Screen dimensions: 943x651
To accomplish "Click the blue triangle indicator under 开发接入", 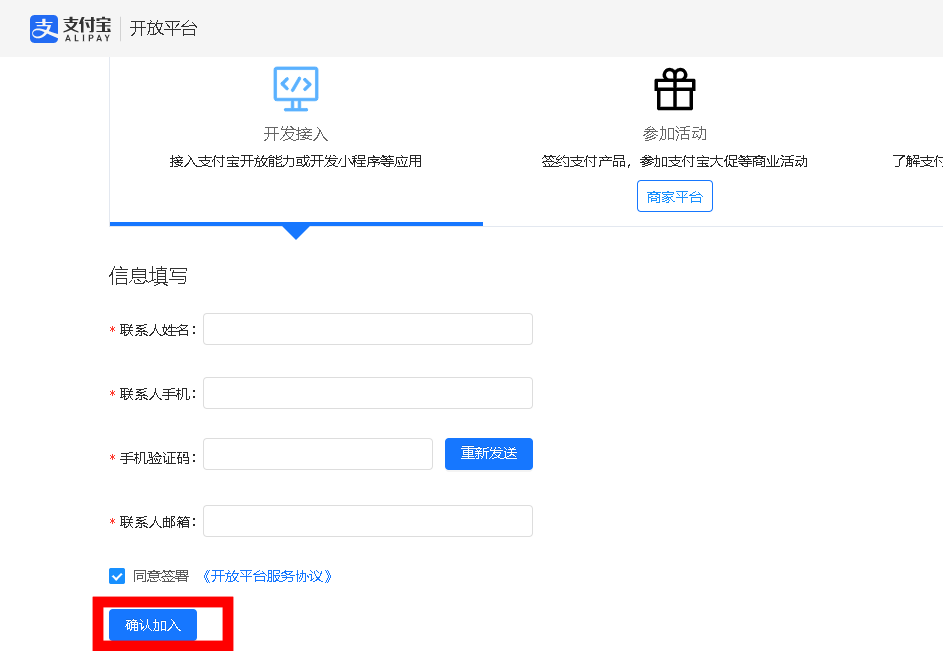I will (x=296, y=232).
